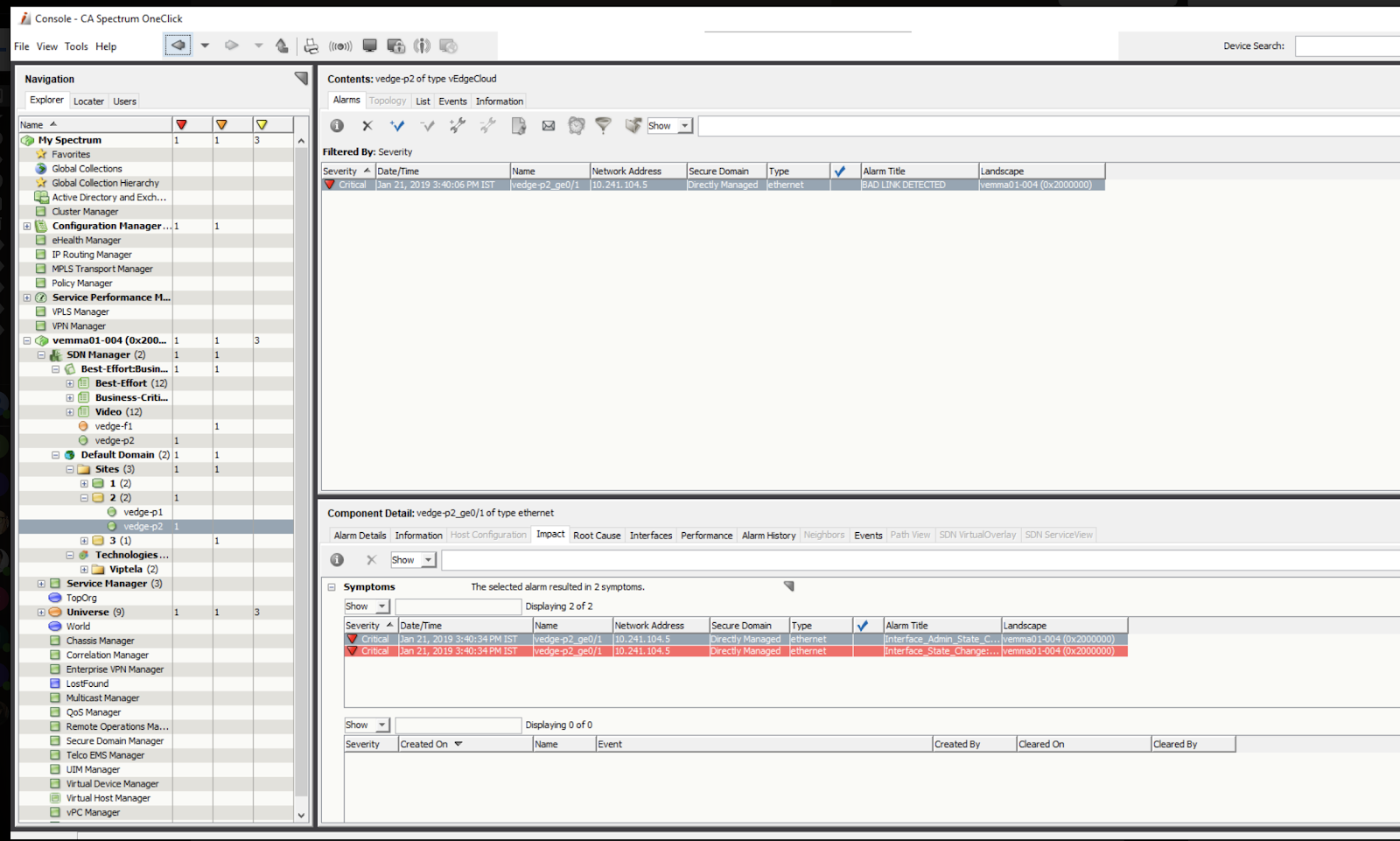Image resolution: width=1400 pixels, height=841 pixels.
Task: Click the info icon in Component Detail toolbar
Action: pos(337,560)
